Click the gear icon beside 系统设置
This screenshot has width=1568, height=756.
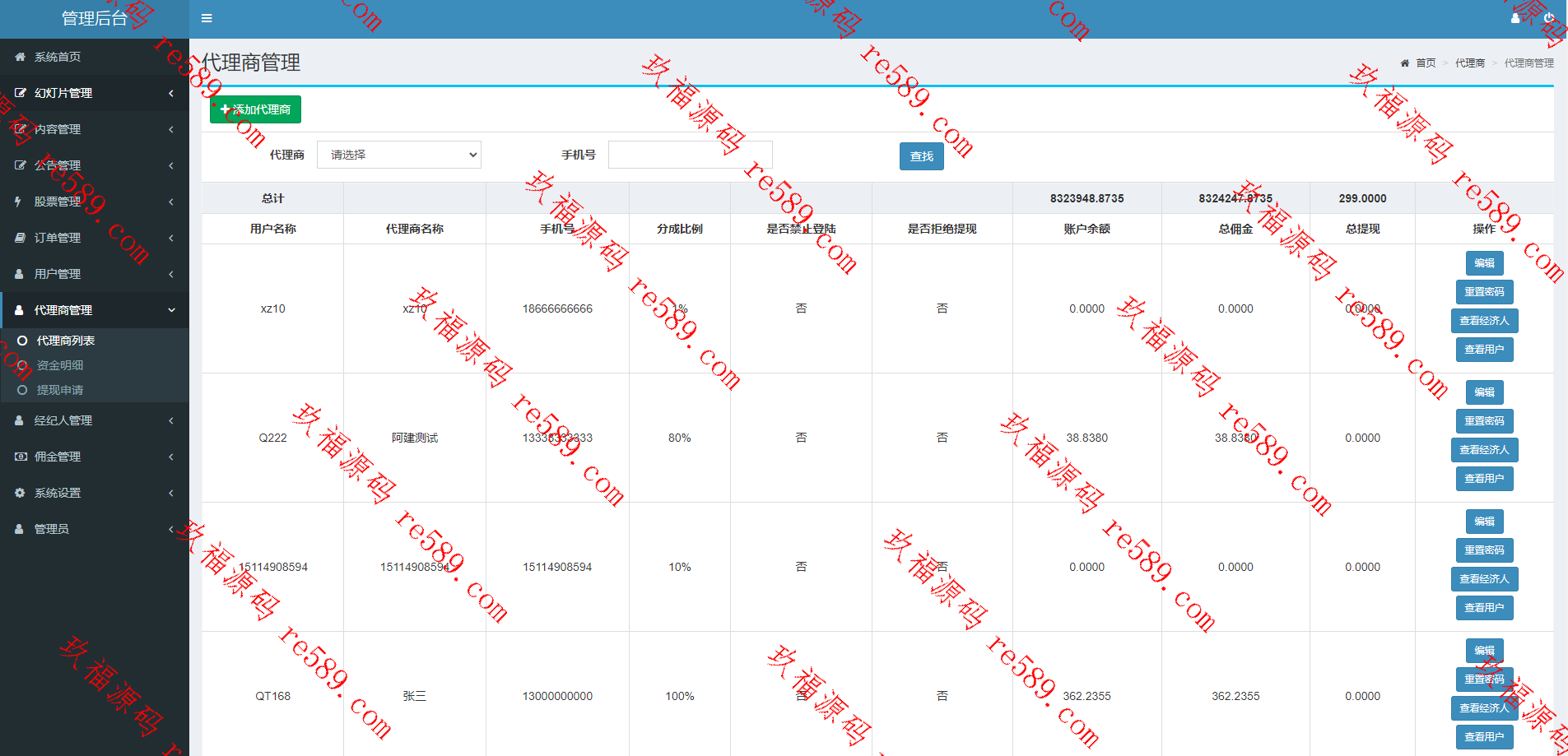(20, 493)
